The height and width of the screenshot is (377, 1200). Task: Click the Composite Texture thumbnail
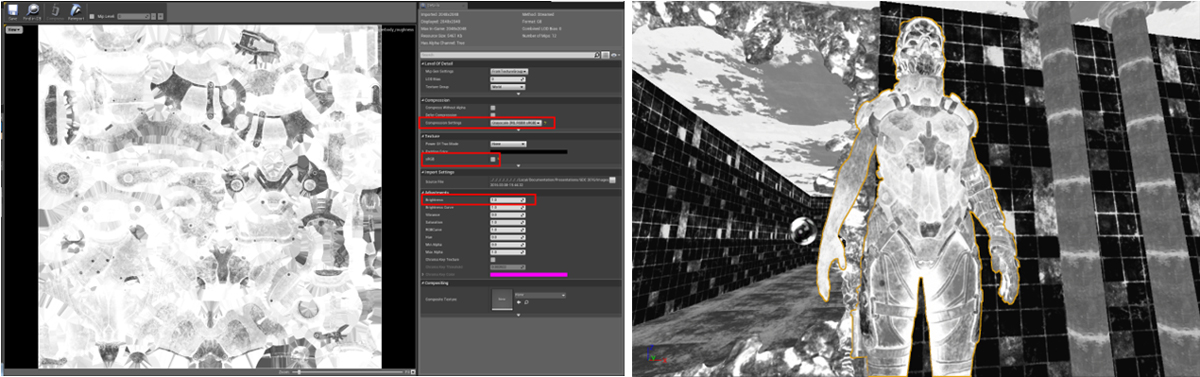point(502,299)
